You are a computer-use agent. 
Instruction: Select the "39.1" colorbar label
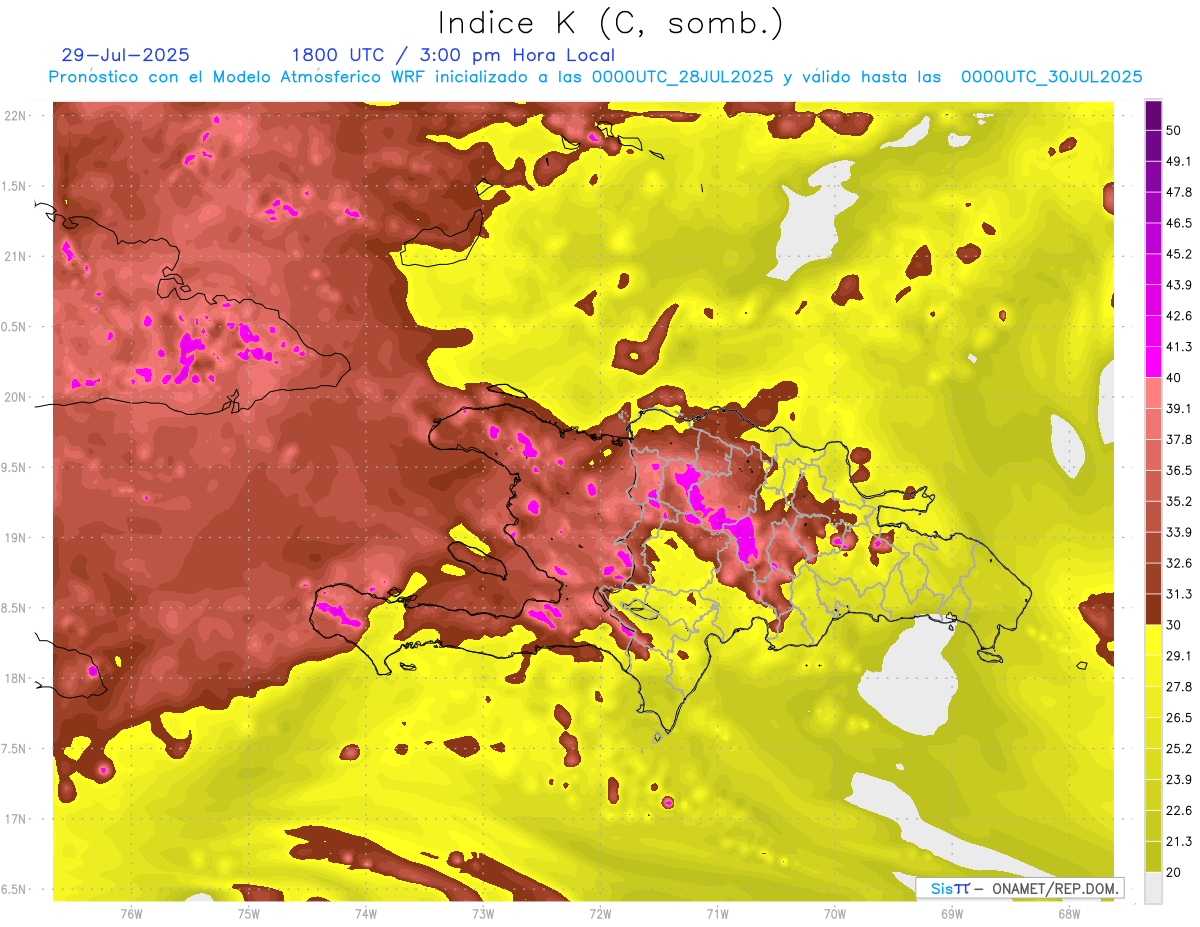1179,408
